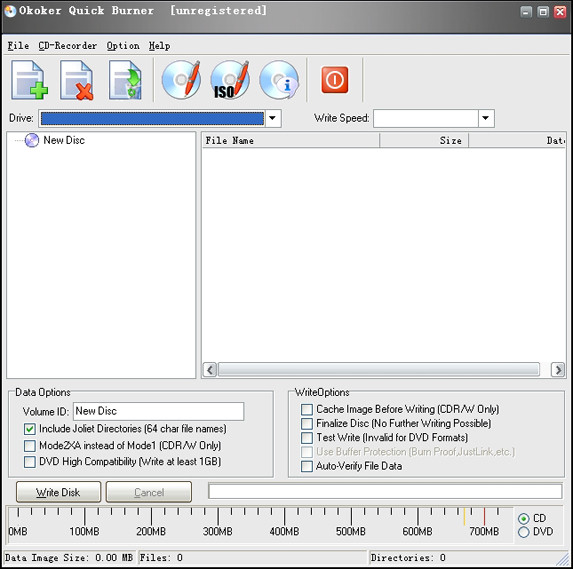Screen dimensions: 573x569
Task: Click the document with green arrow icon
Action: [x=125, y=80]
